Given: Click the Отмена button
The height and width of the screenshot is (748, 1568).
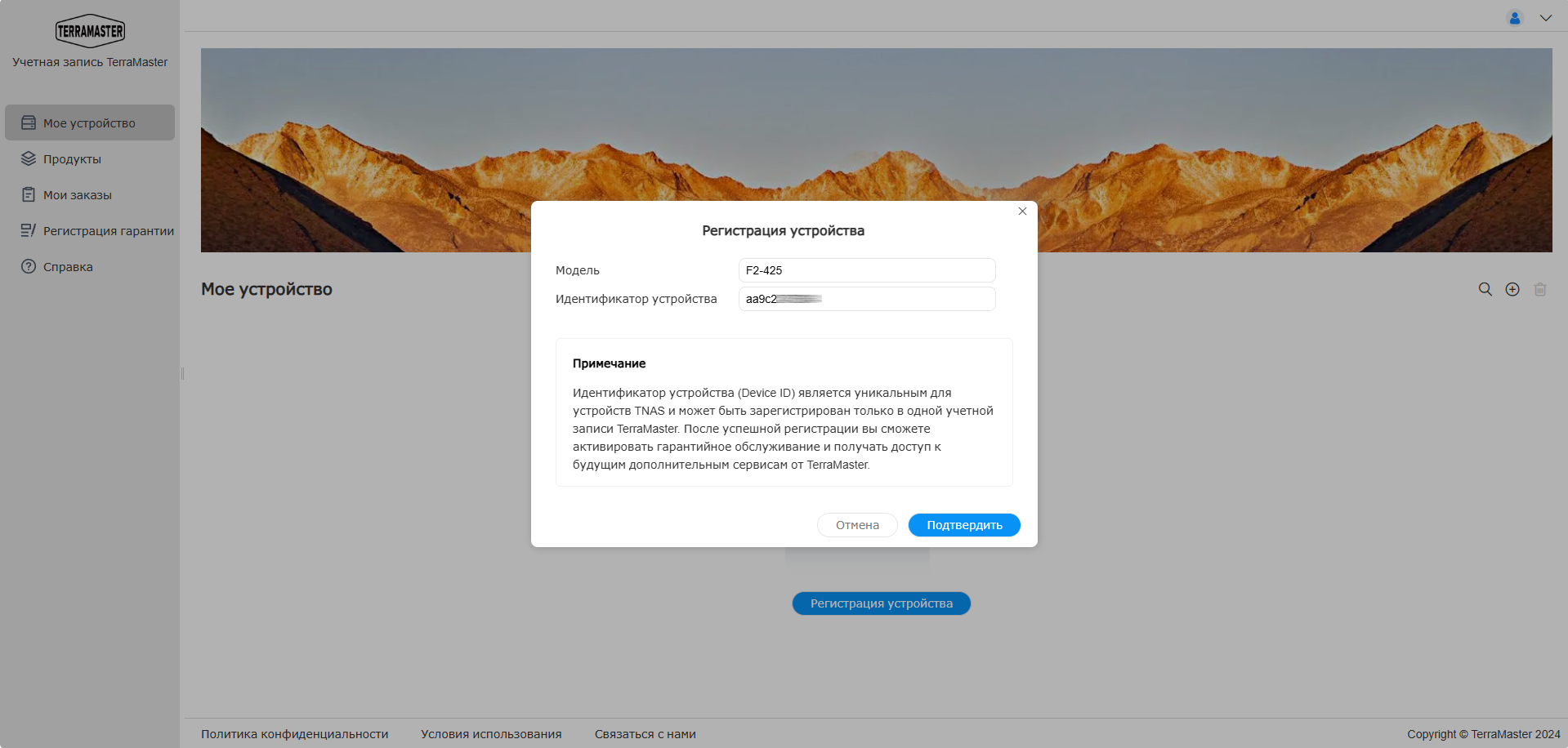Looking at the screenshot, I should tap(857, 525).
